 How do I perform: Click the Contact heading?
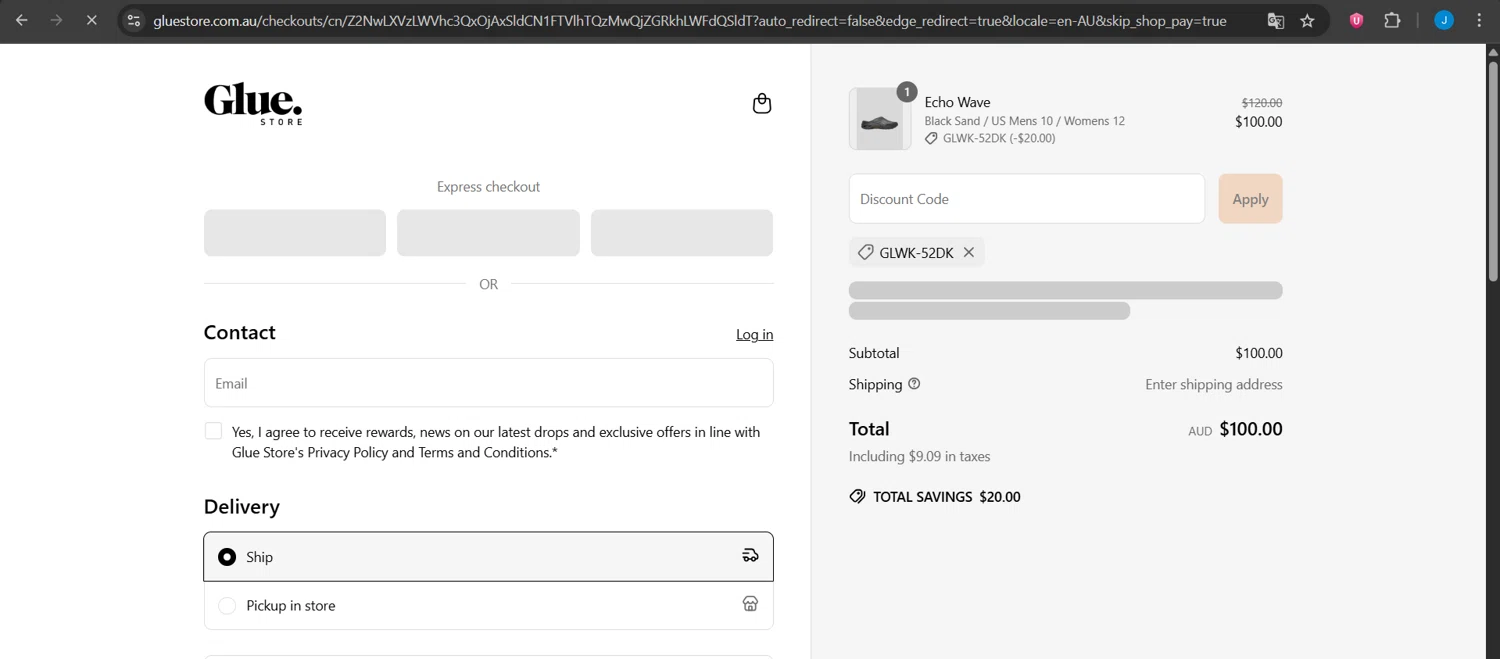240,332
